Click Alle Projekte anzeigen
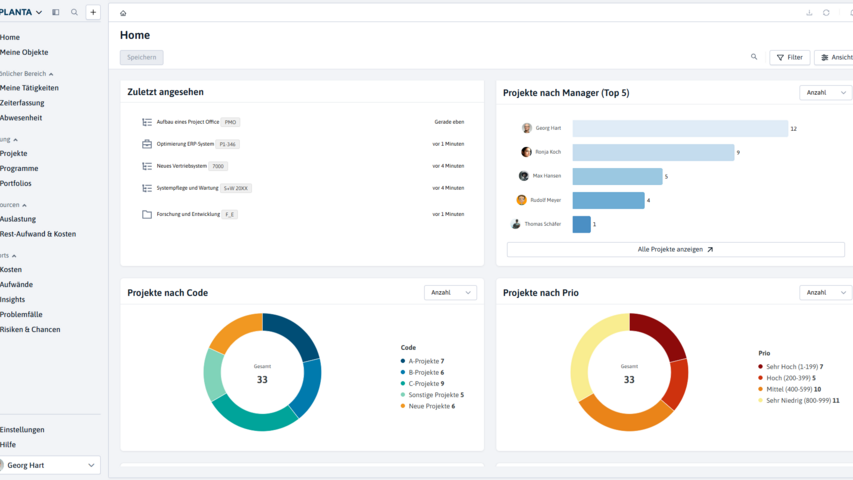 [676, 249]
